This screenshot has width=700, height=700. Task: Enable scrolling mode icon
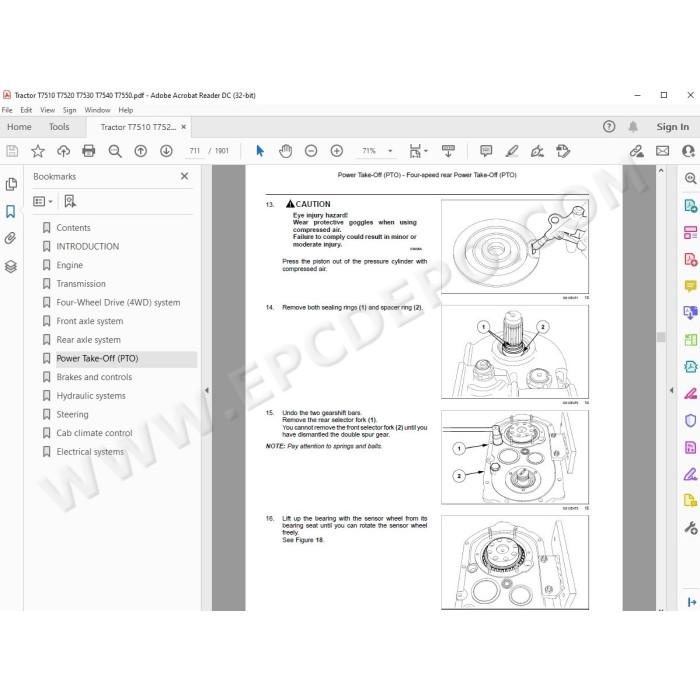click(x=448, y=151)
